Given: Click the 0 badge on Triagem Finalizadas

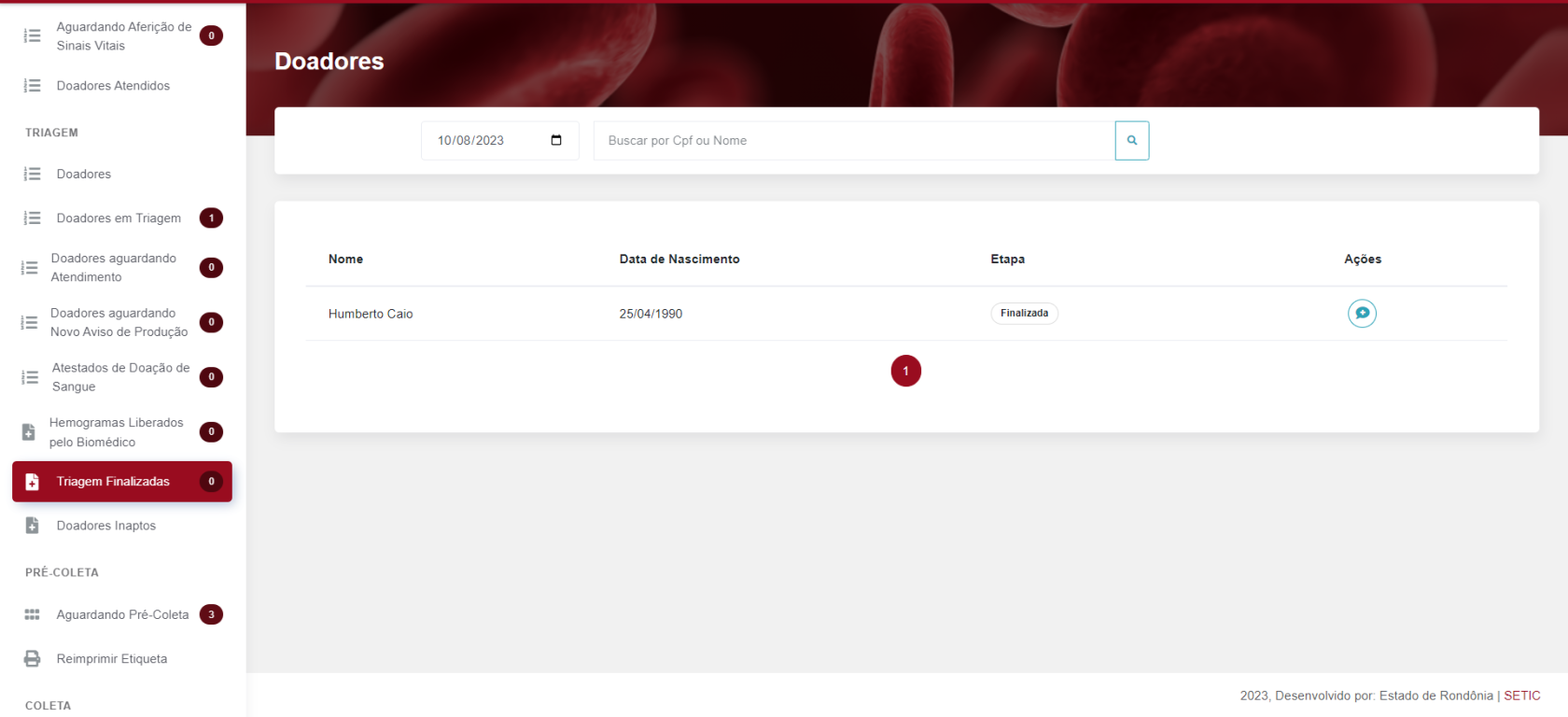Looking at the screenshot, I should [211, 482].
